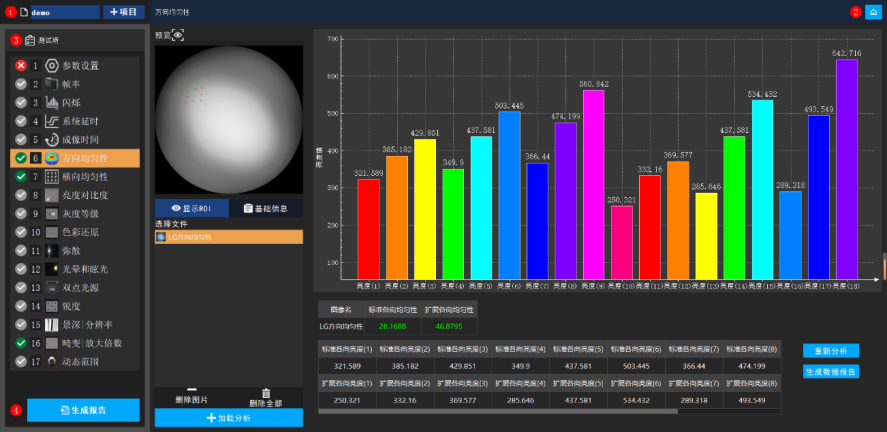This screenshot has width=887, height=432.
Task: Toggle the 预览 eye visibility icon
Action: click(x=178, y=35)
